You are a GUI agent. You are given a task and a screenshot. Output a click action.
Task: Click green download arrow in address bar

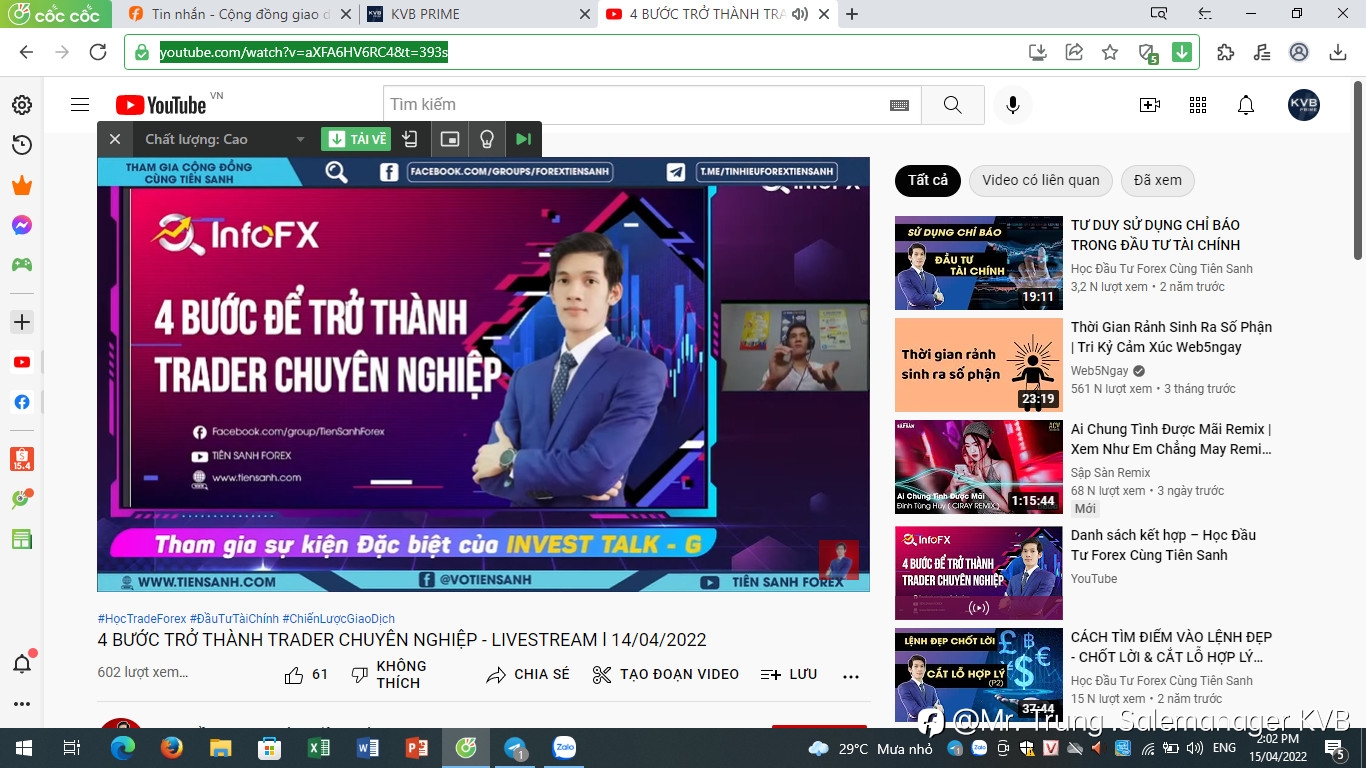click(x=1182, y=52)
